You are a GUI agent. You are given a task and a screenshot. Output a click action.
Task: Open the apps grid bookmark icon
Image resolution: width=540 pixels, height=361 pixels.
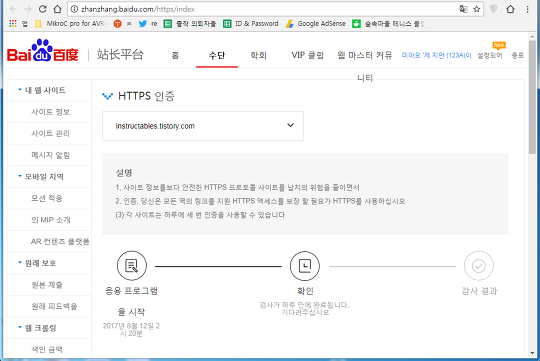click(13, 23)
